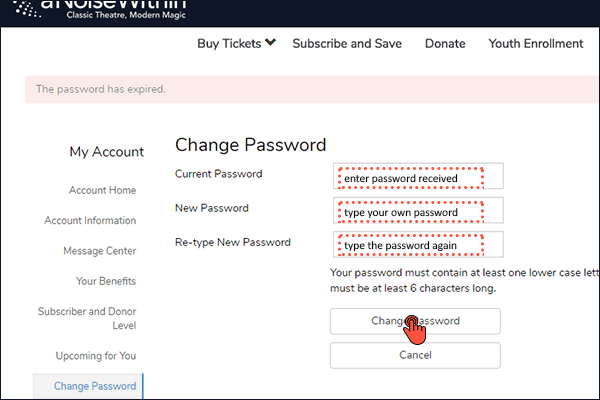This screenshot has height=400, width=600.
Task: Select Upcoming for You link
Action: pos(96,356)
